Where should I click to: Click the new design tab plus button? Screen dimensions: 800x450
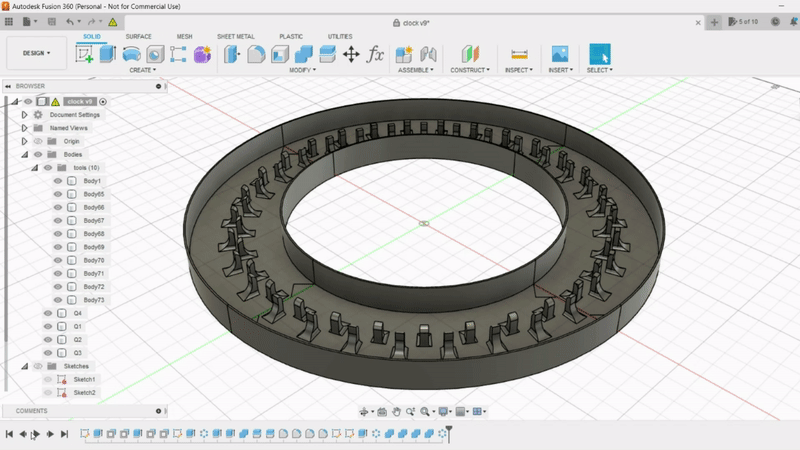[714, 22]
